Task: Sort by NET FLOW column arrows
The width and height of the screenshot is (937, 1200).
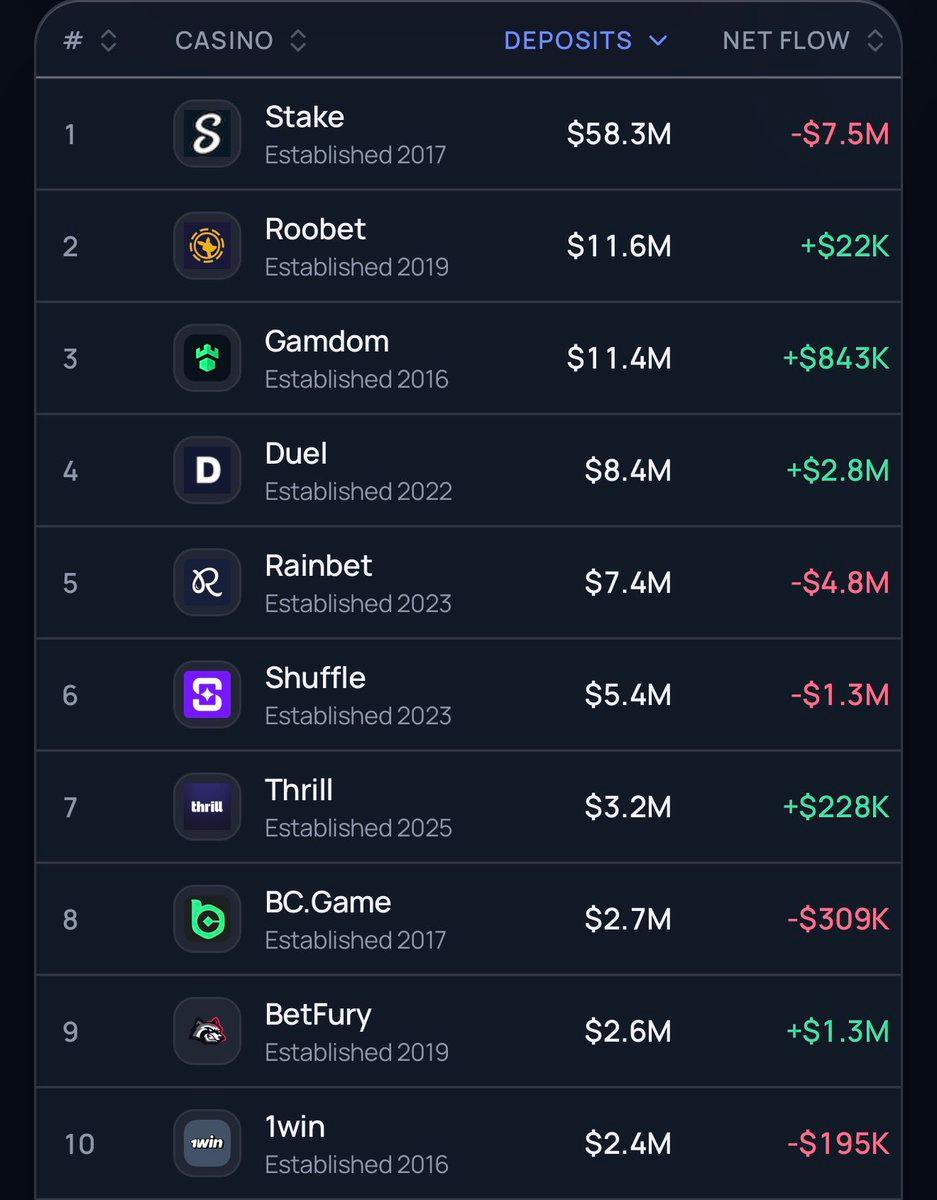Action: (x=875, y=41)
